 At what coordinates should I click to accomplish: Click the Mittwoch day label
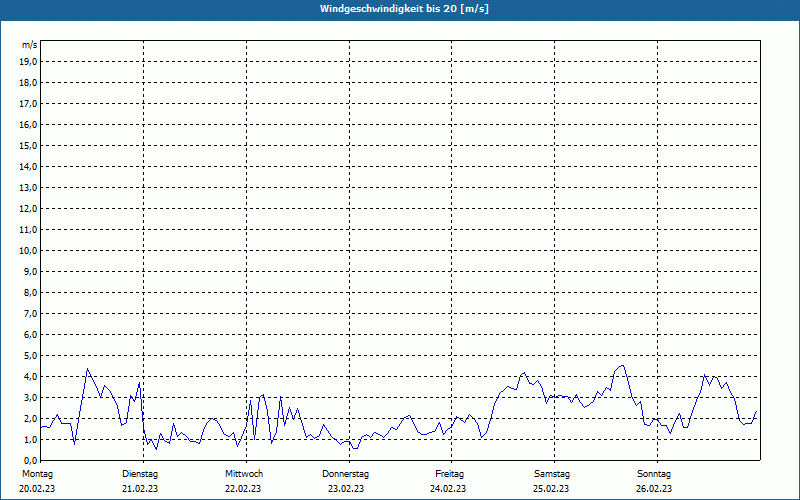coord(244,474)
